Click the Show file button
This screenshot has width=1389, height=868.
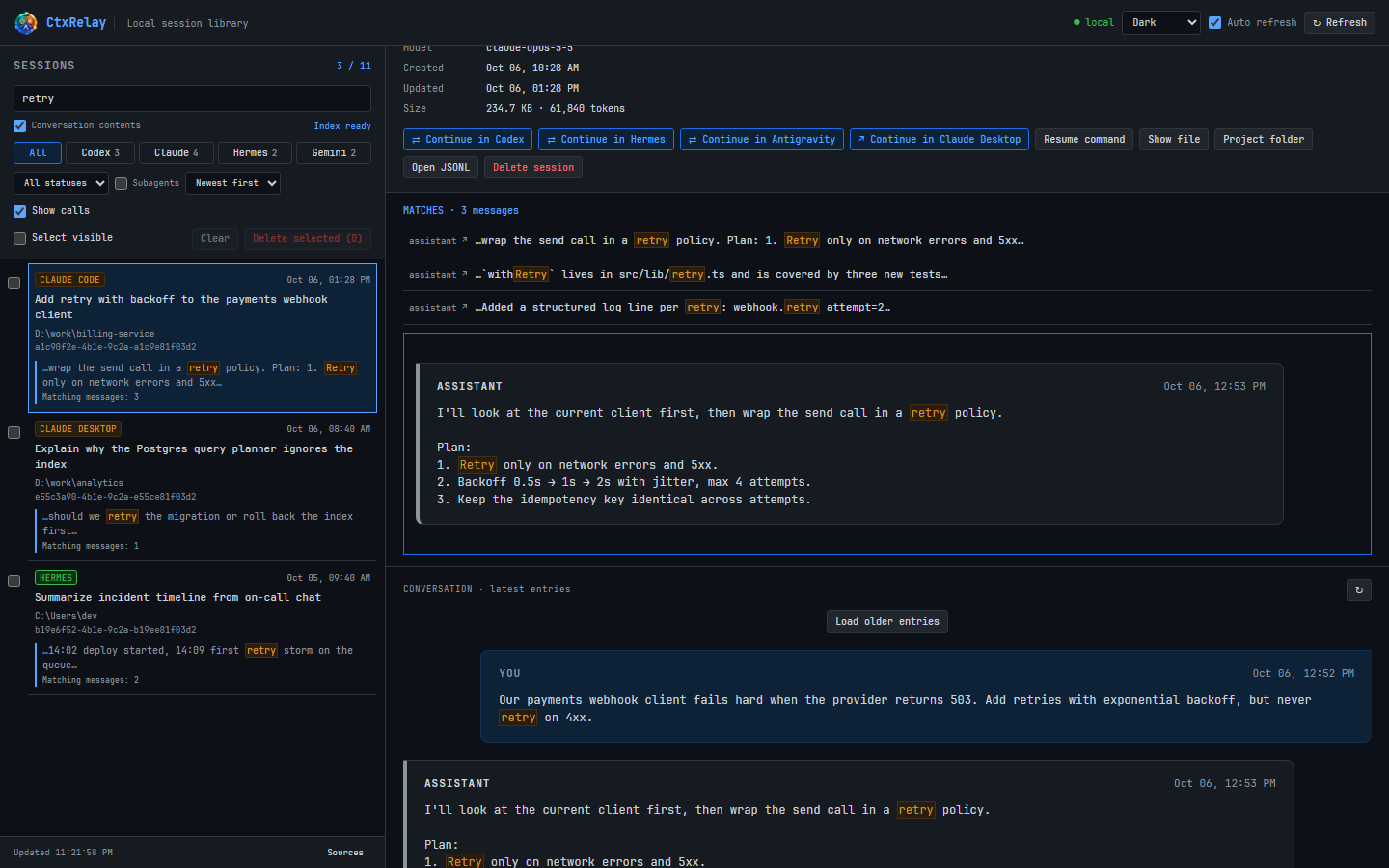coord(1174,140)
